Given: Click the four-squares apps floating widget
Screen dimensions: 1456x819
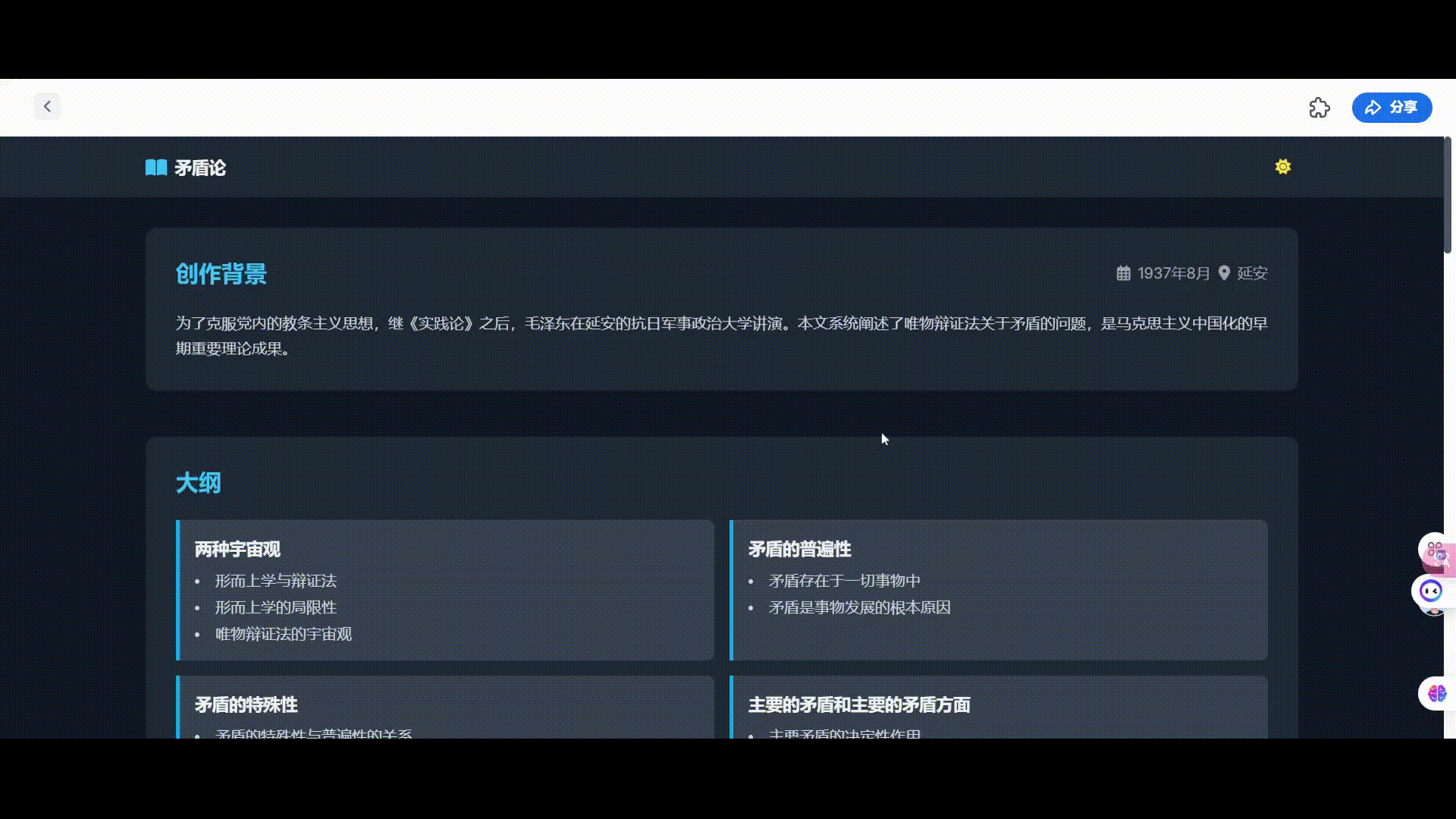Looking at the screenshot, I should (x=1435, y=548).
